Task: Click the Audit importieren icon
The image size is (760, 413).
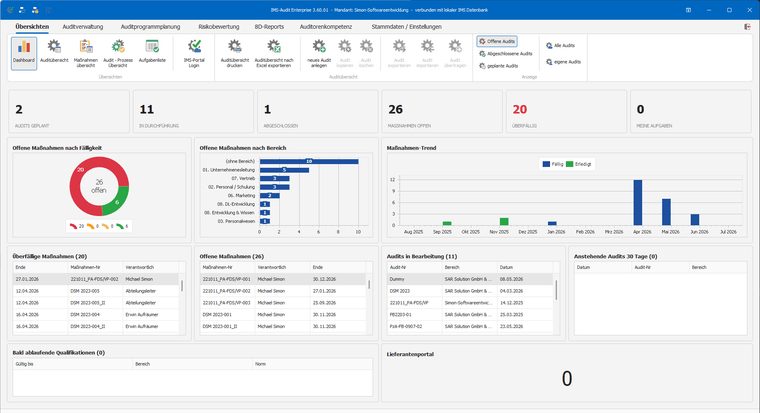Action: (x=427, y=47)
